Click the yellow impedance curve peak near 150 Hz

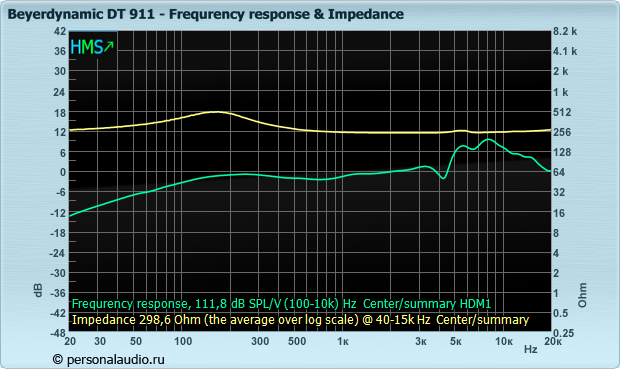tap(216, 112)
